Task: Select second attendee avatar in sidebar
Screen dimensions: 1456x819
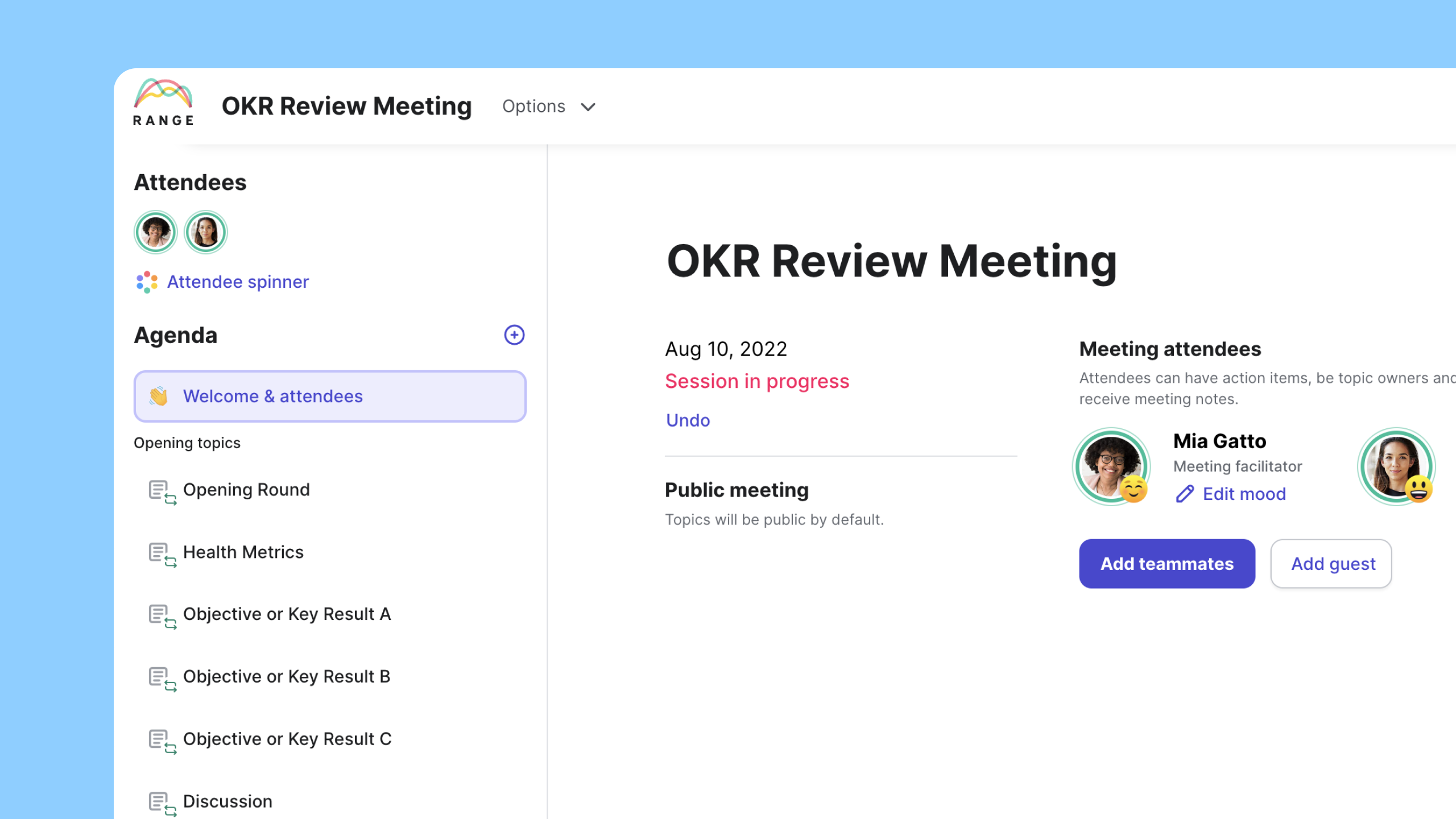Action: [206, 232]
